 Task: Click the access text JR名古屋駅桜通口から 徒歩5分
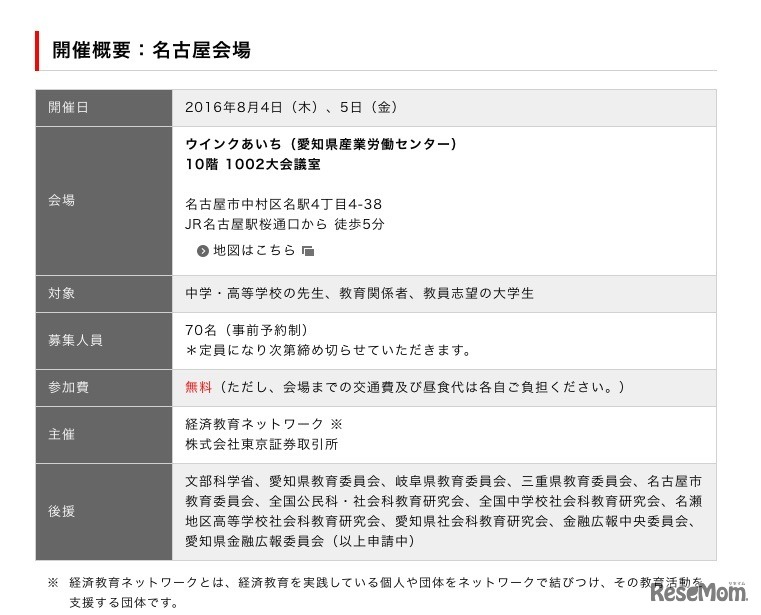pos(285,224)
